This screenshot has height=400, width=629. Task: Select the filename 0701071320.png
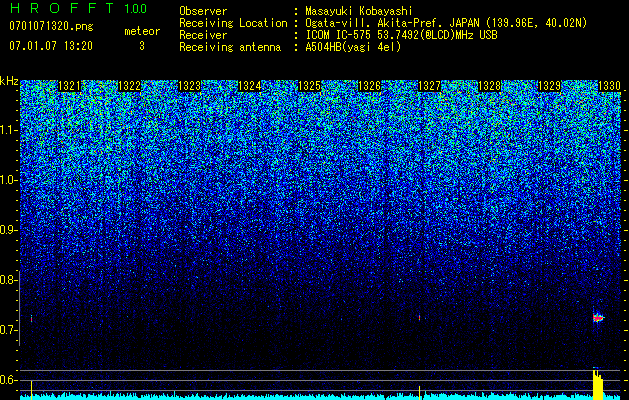pos(51,26)
